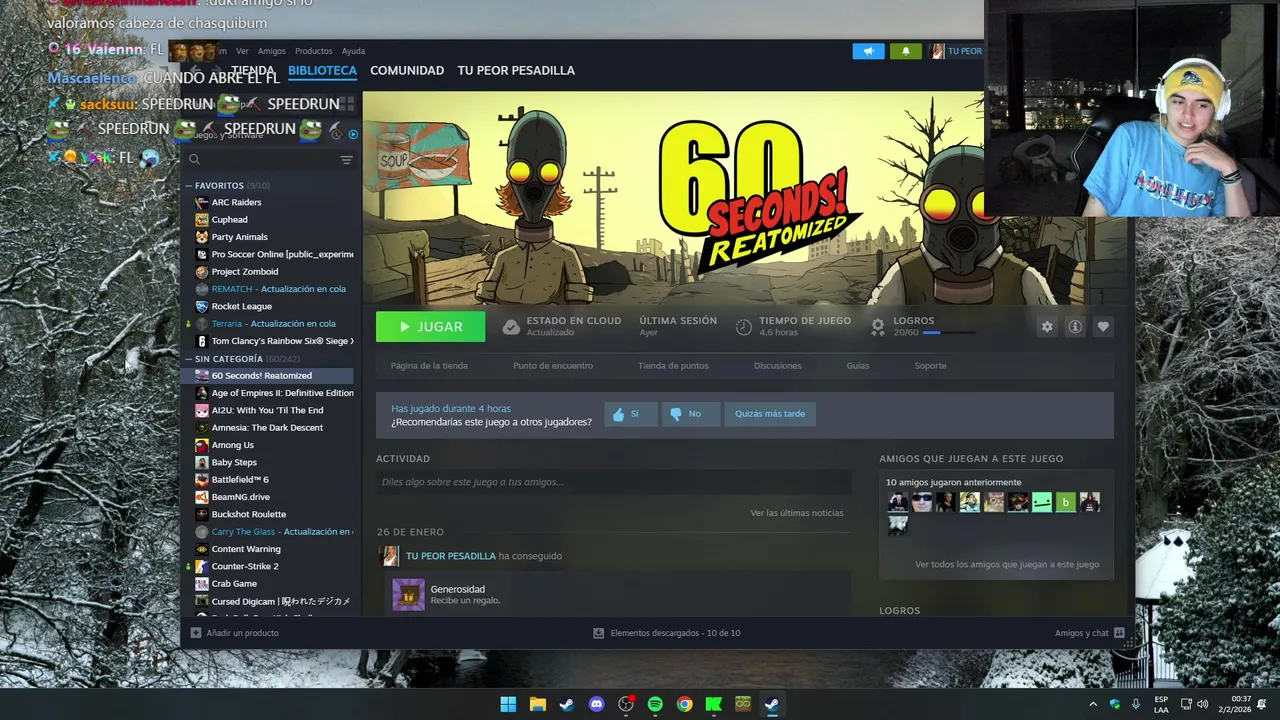The height and width of the screenshot is (720, 1280).
Task: Open the green notifications bell
Action: pos(906,51)
